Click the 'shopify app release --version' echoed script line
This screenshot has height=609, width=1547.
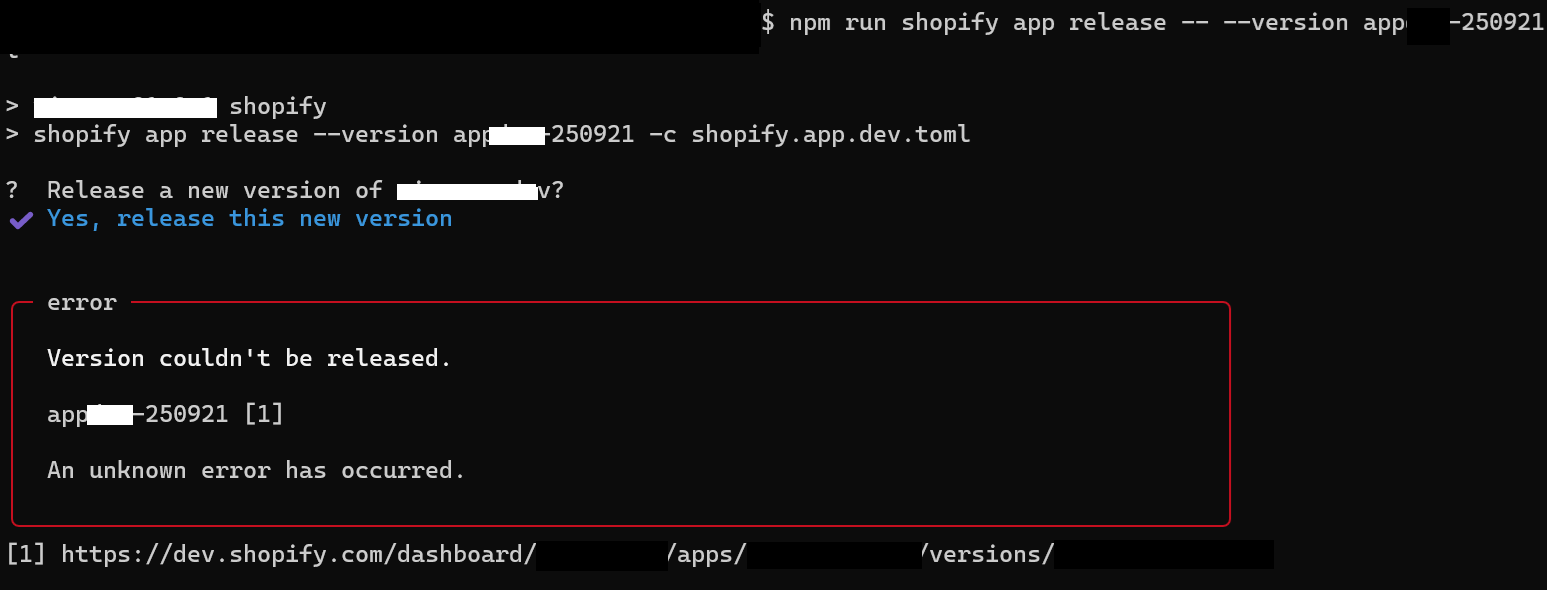pyautogui.click(x=502, y=134)
